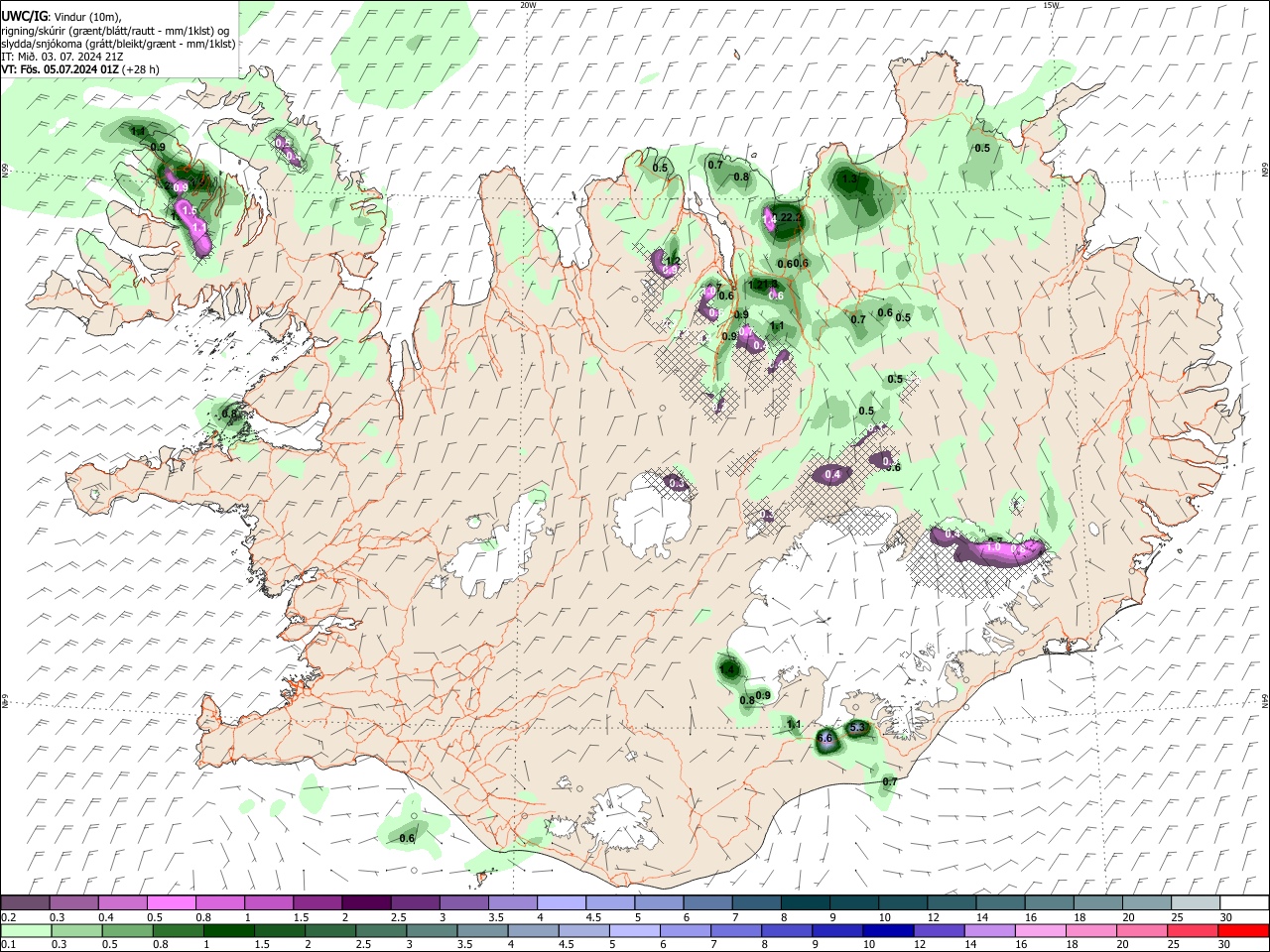Click the 'UWC/IG: Vindur (10m)' title line

tap(62, 17)
